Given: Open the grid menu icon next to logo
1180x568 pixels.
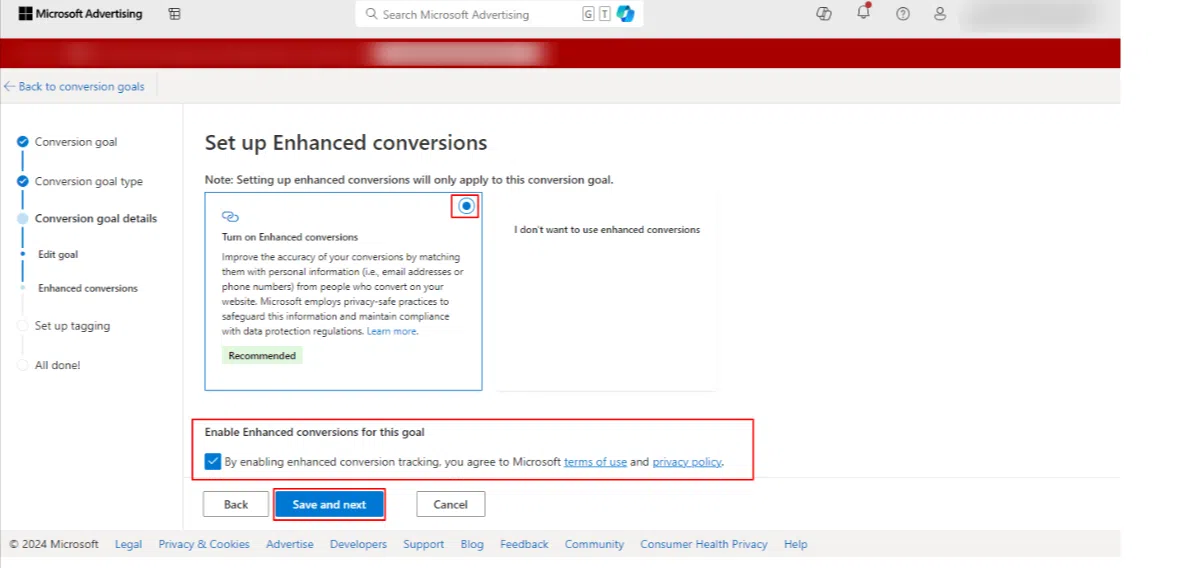Looking at the screenshot, I should pyautogui.click(x=175, y=14).
